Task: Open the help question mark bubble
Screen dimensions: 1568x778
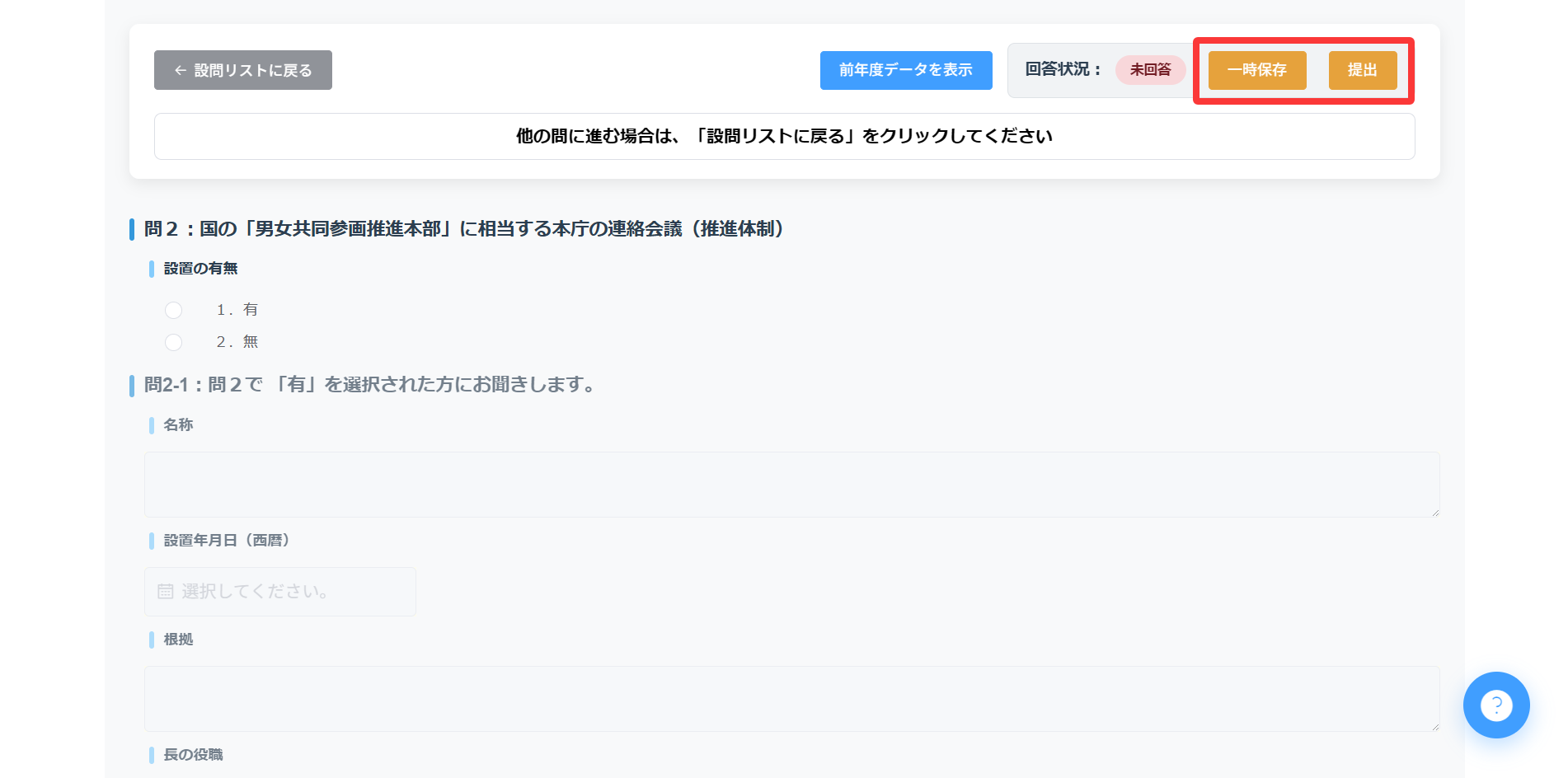Action: (1495, 705)
